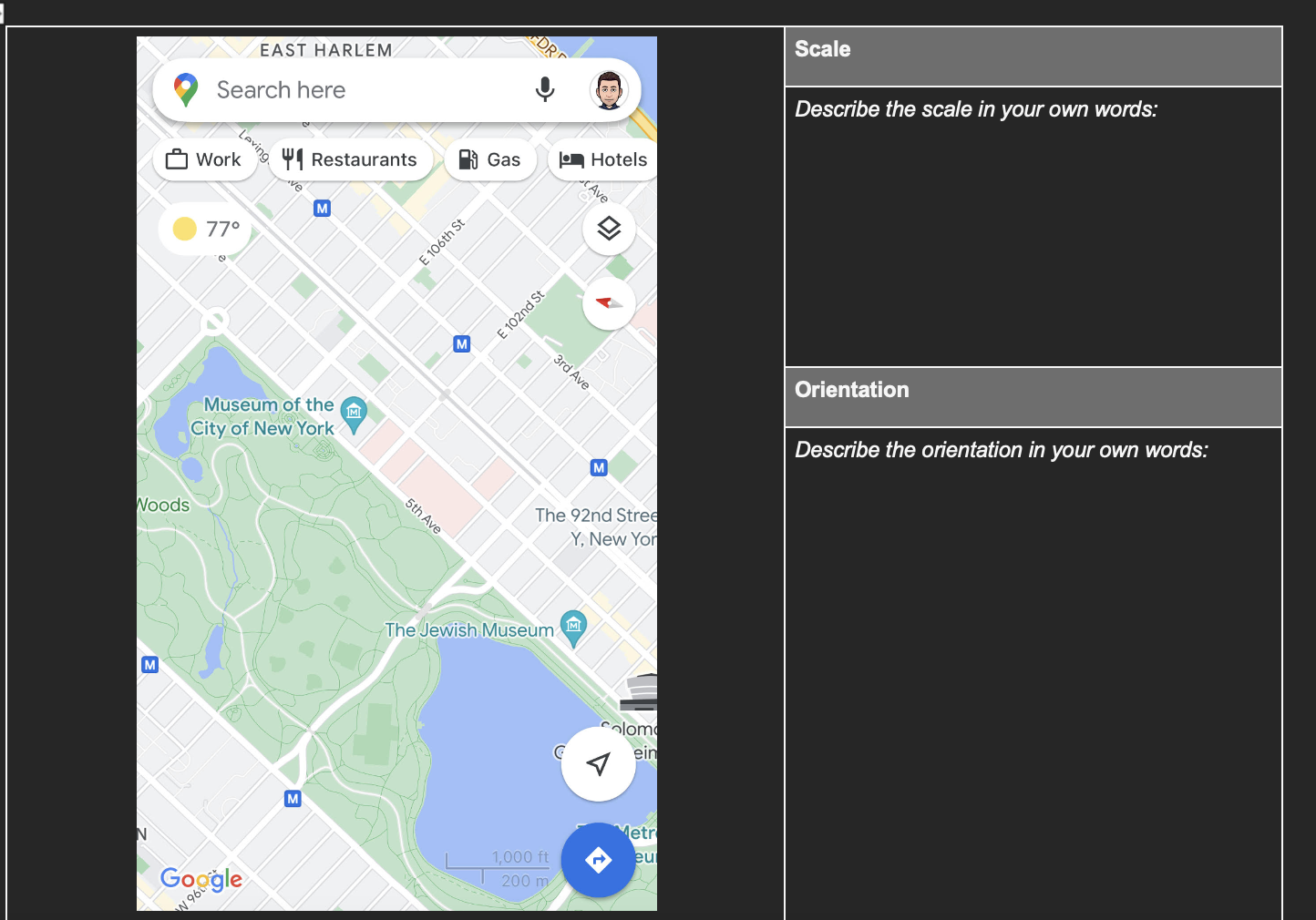Click the 5th Ave street label
The image size is (1316, 920).
click(423, 516)
